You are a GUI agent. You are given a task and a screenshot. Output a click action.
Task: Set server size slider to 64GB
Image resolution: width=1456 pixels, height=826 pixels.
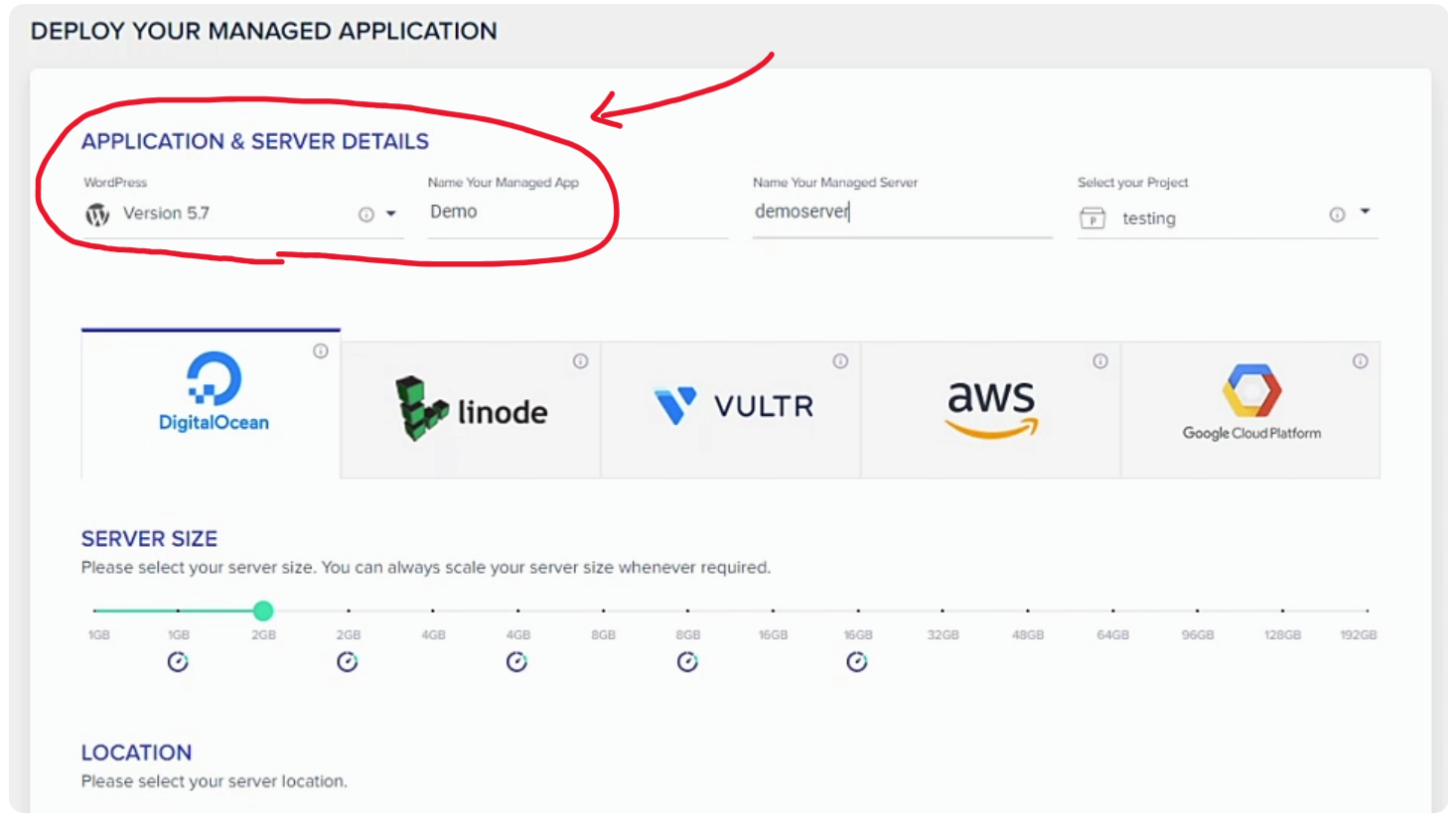[1112, 611]
